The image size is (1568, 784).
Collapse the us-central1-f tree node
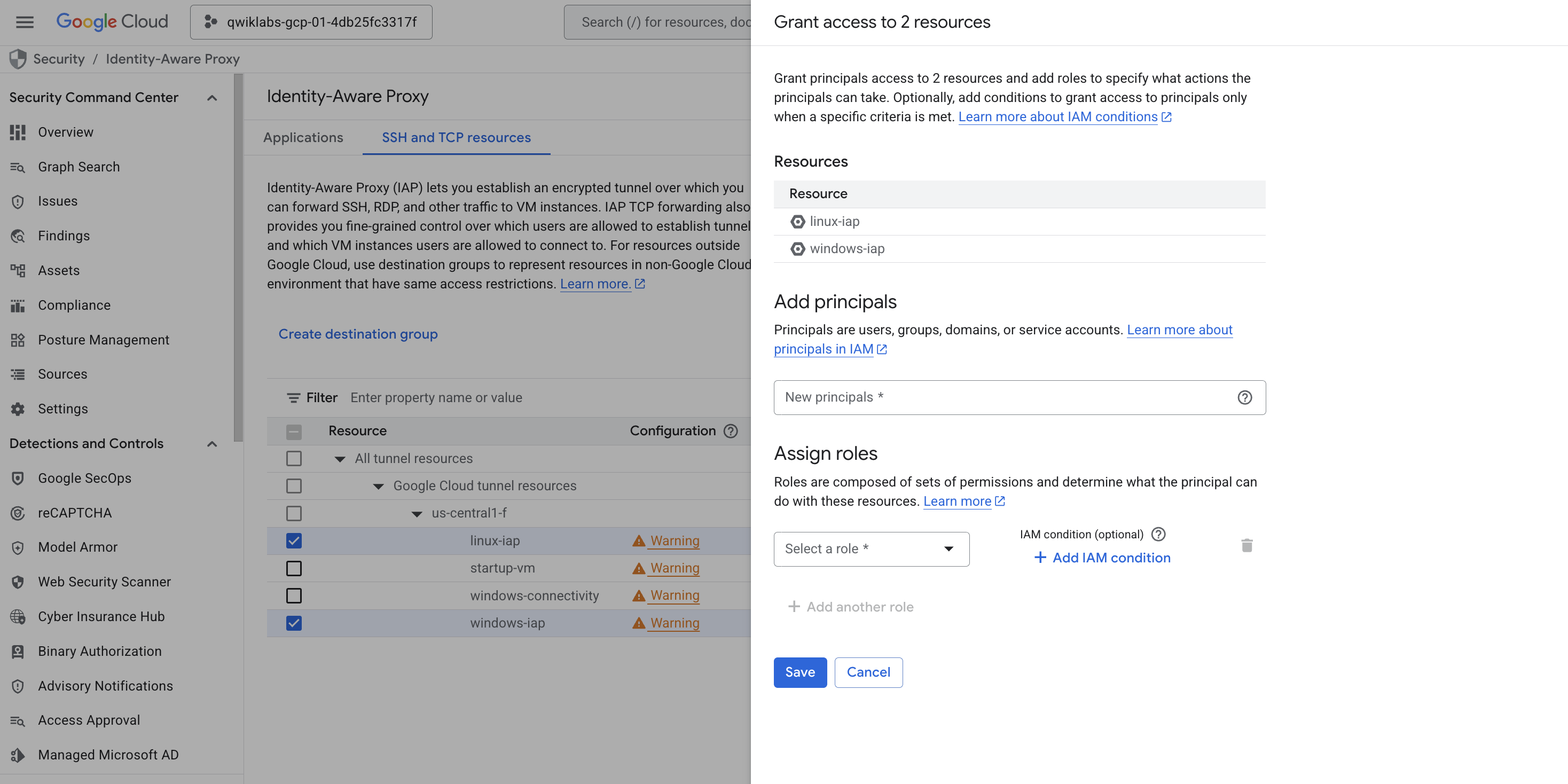[x=417, y=514]
